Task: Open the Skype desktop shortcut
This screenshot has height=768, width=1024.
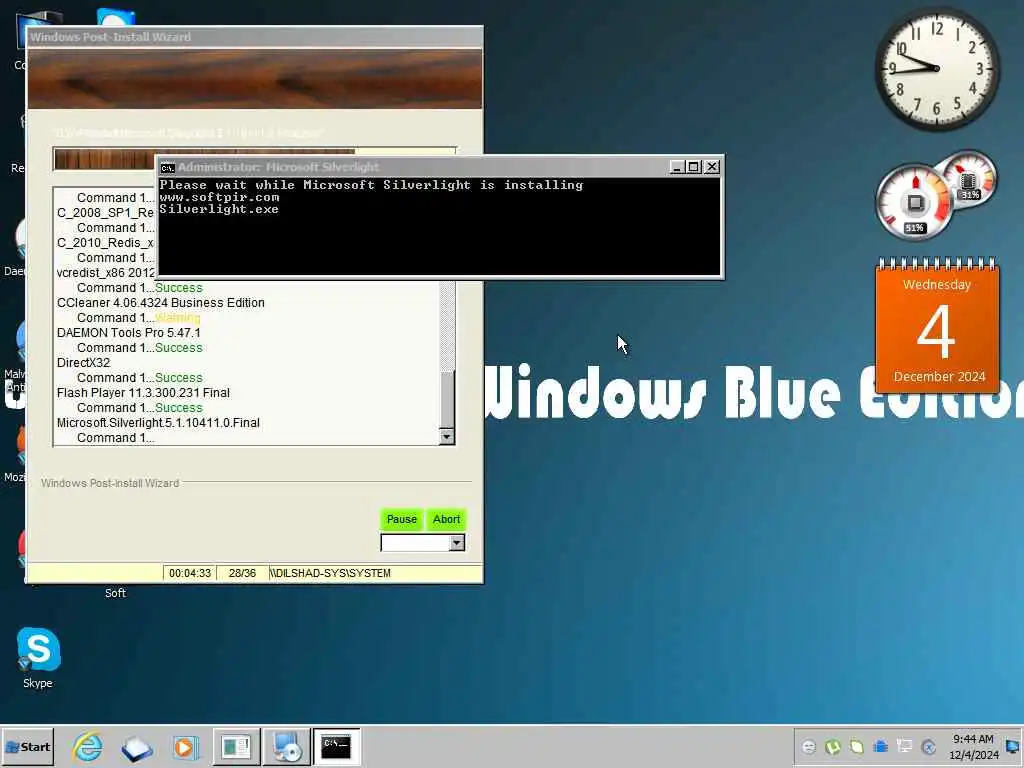Action: [x=38, y=657]
